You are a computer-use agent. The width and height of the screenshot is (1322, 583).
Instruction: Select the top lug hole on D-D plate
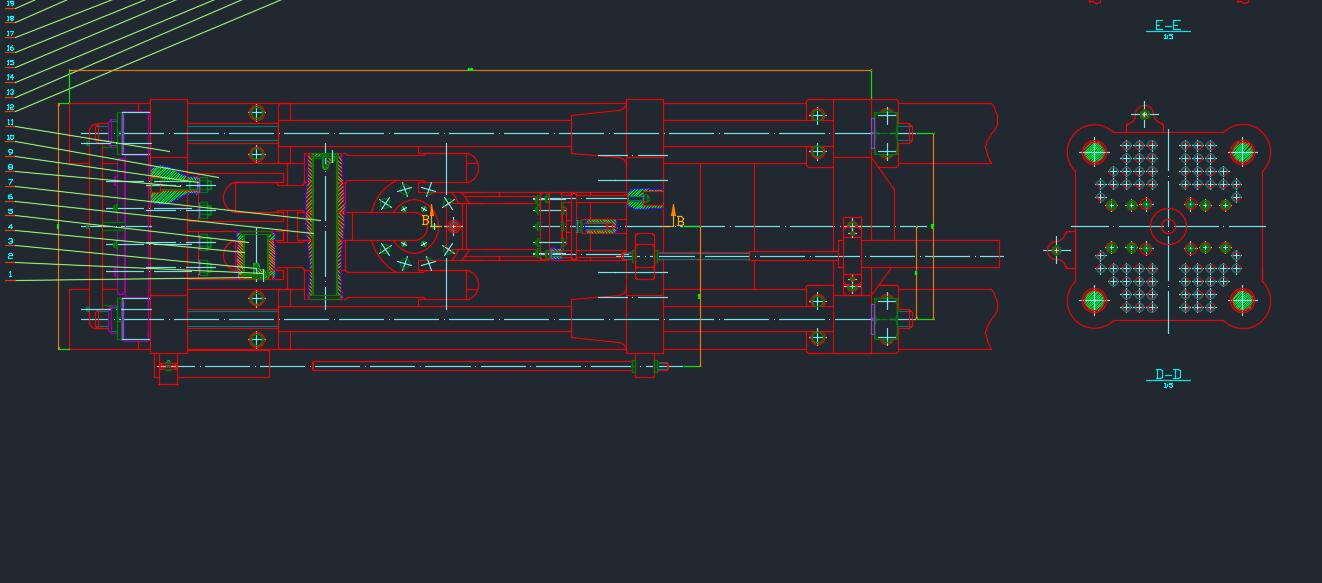pyautogui.click(x=1145, y=115)
